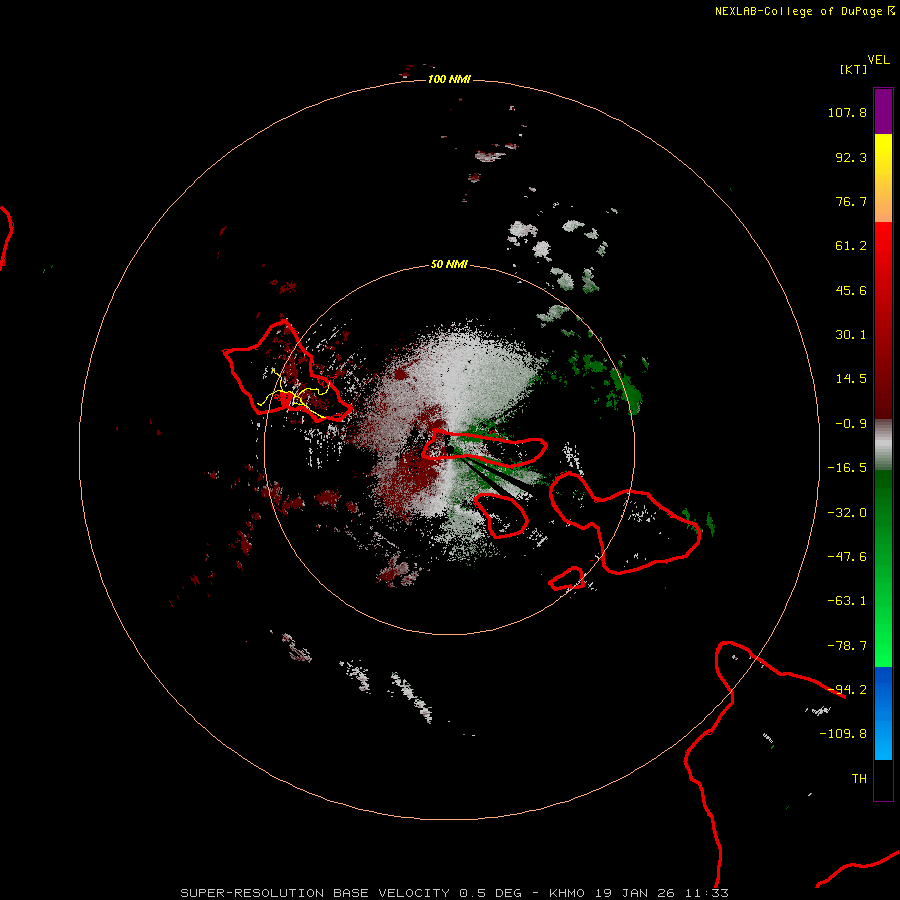Click the TH legend label
Viewport: 900px width, 900px height.
(x=859, y=779)
